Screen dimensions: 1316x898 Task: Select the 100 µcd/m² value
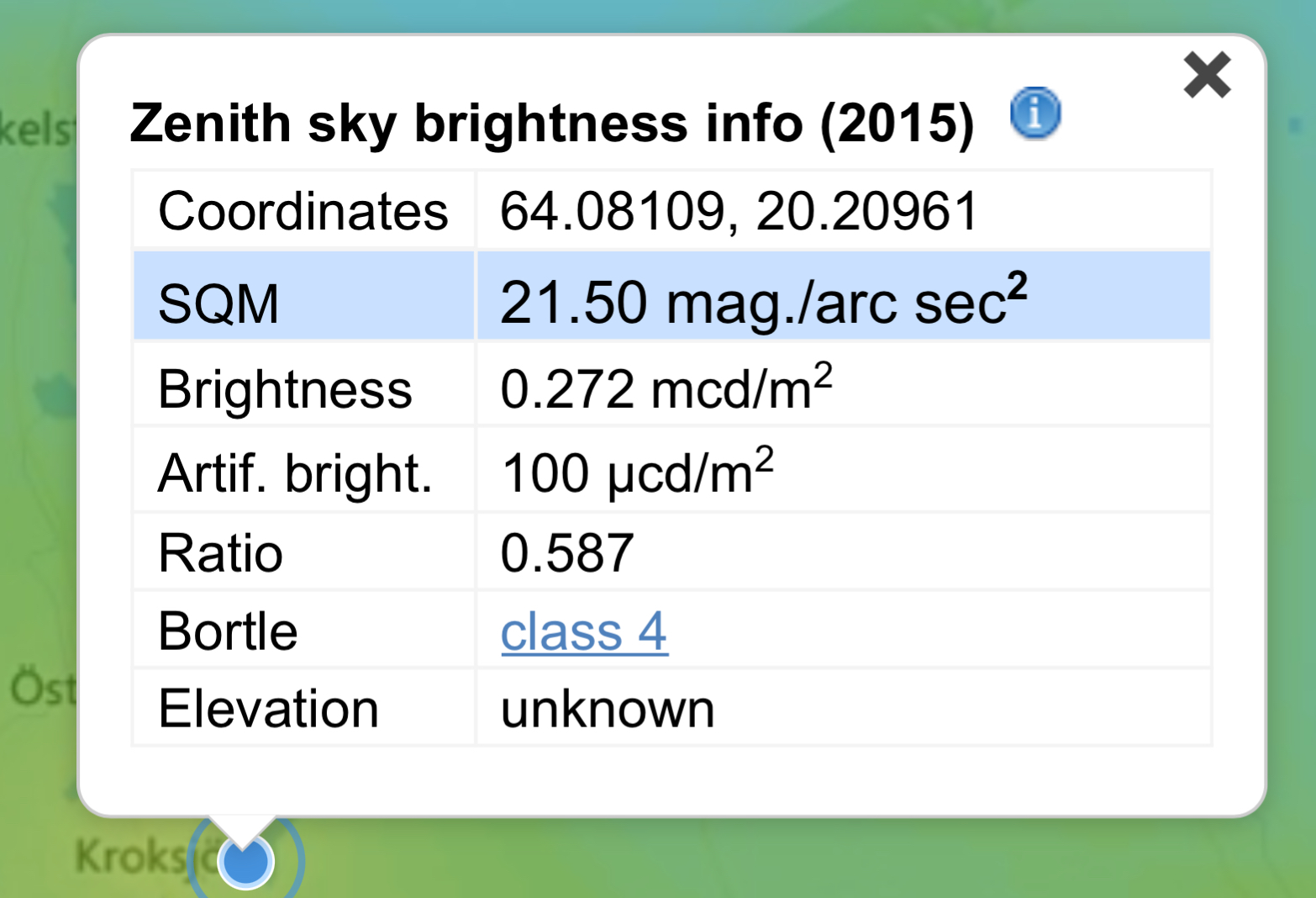tap(636, 473)
